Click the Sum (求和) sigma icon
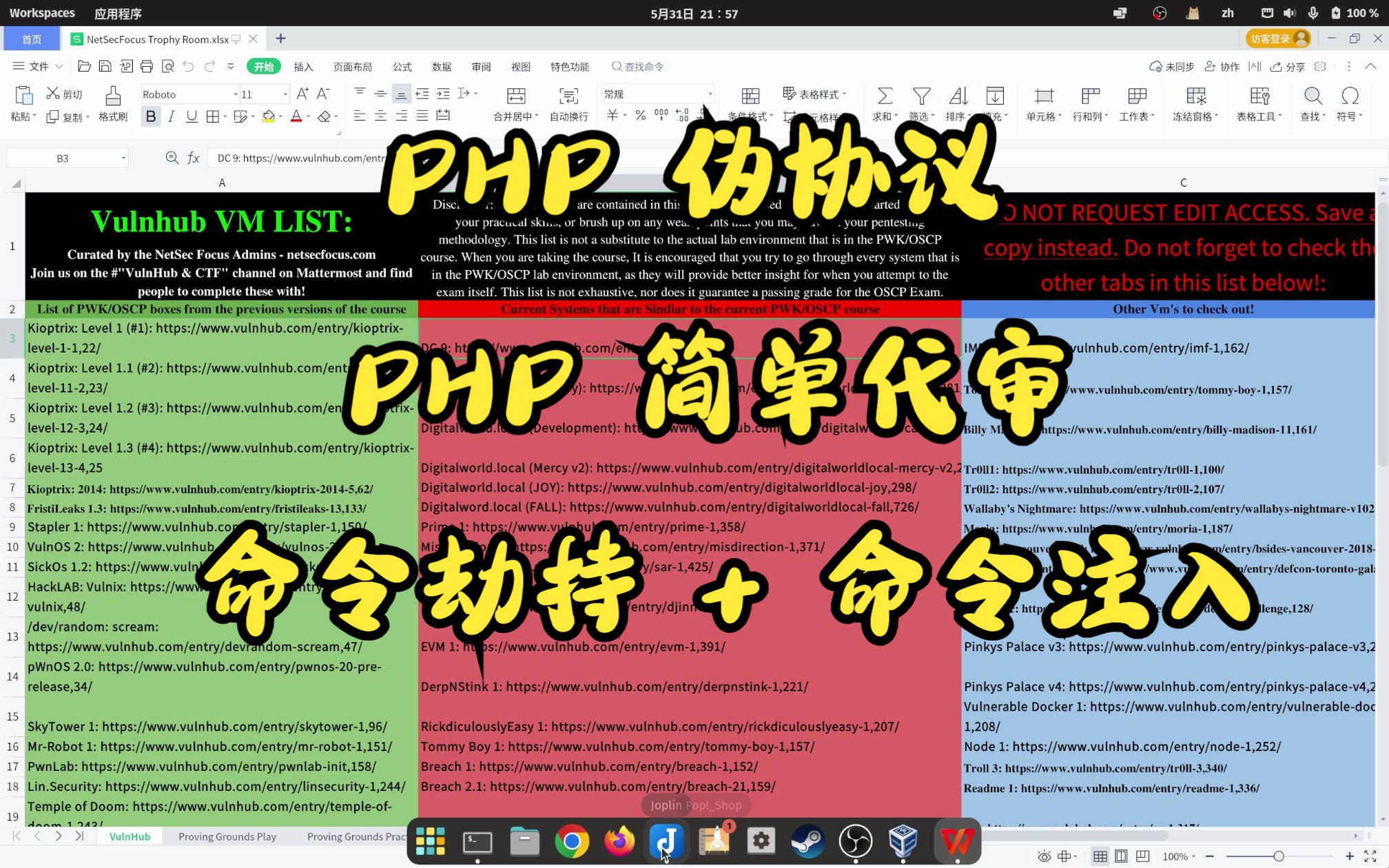This screenshot has height=868, width=1389. click(885, 96)
